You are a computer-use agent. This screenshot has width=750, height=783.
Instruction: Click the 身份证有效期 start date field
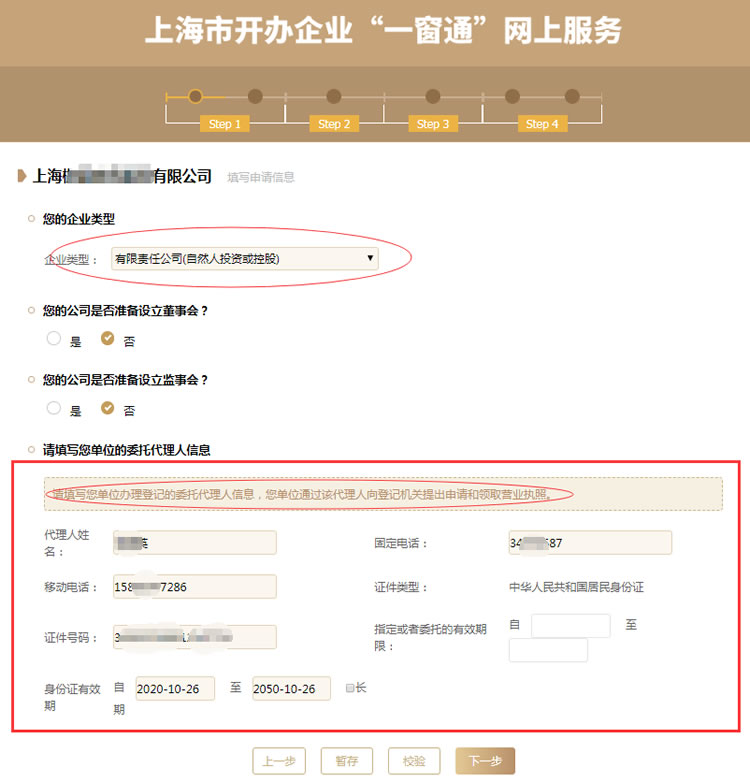coord(174,689)
